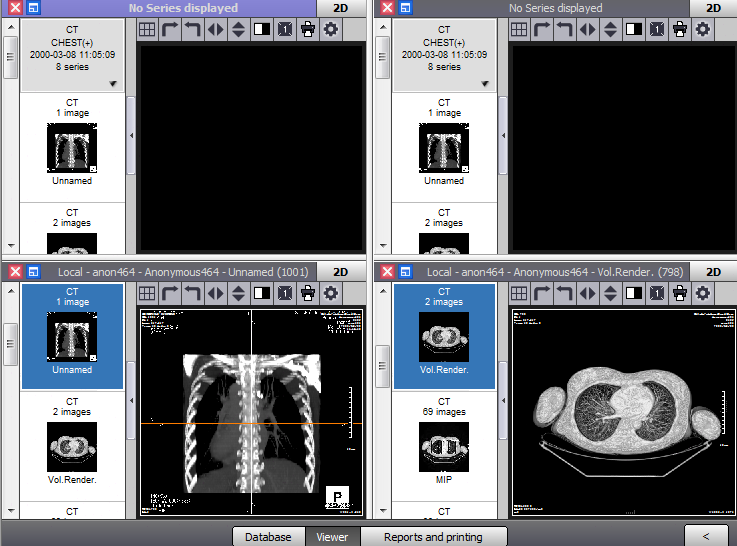The image size is (737, 546).
Task: Click 2D mode button of top-left viewer
Action: (x=341, y=8)
